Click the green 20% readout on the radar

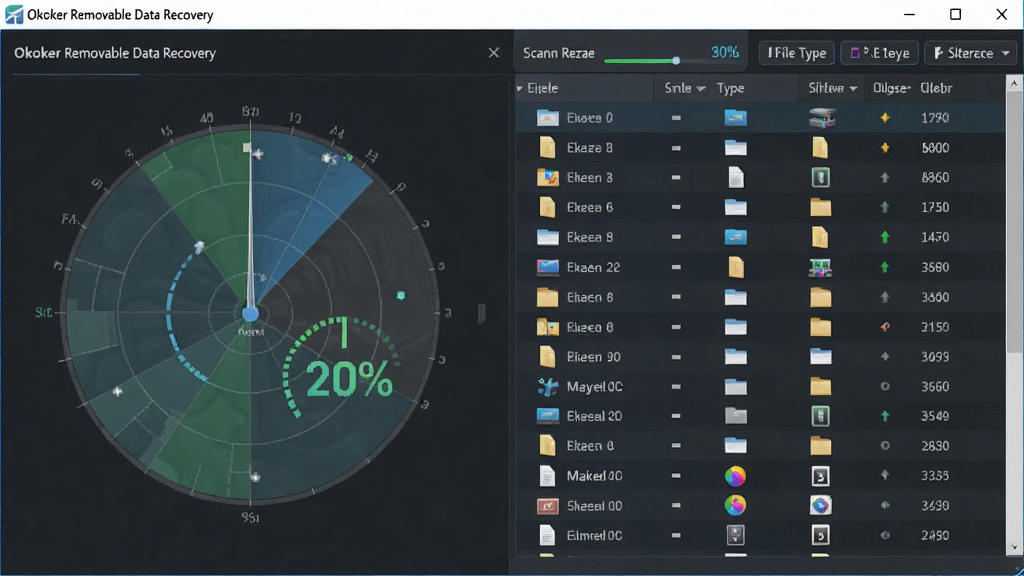349,379
